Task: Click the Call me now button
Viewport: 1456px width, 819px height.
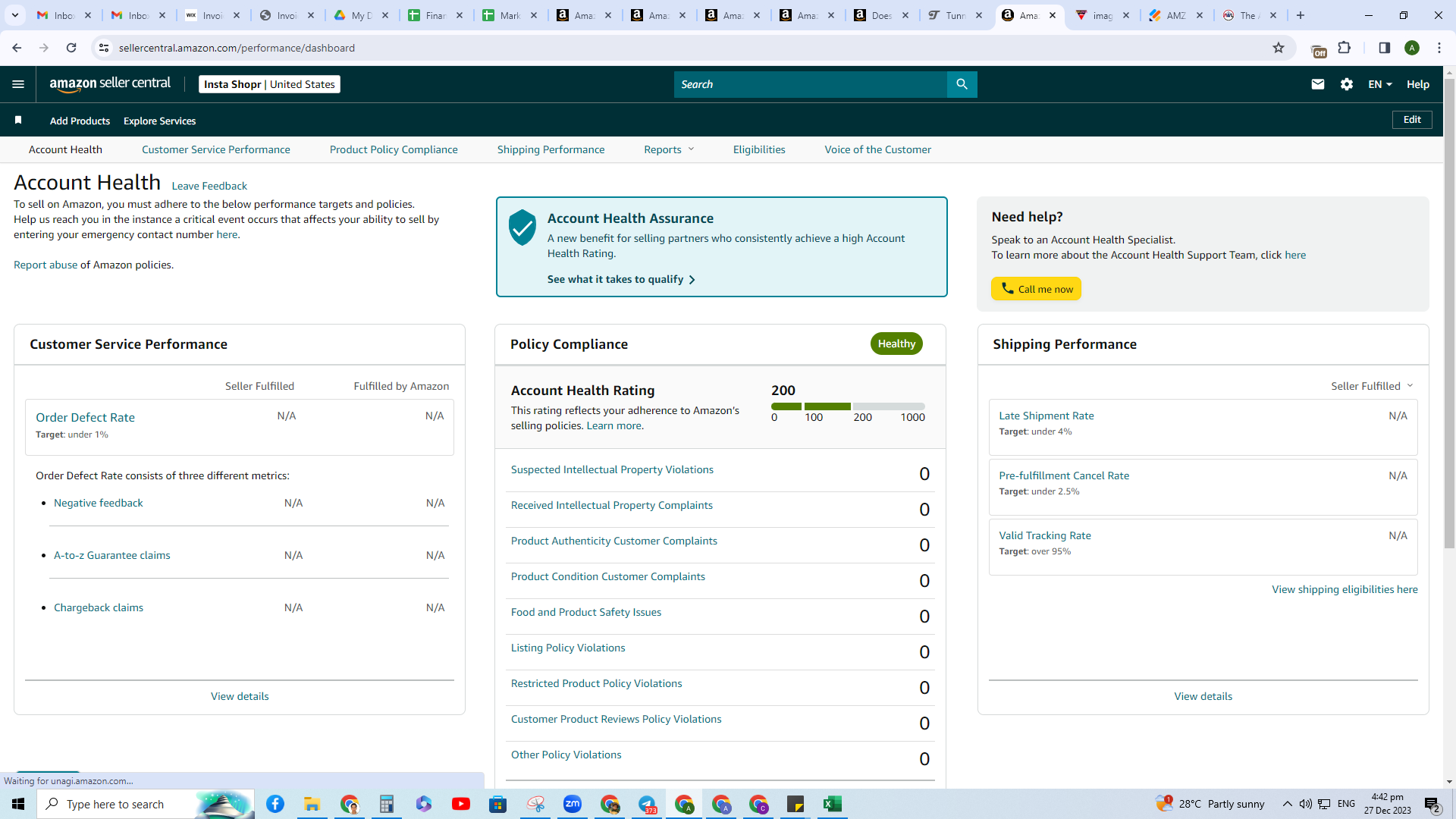Action: 1036,289
